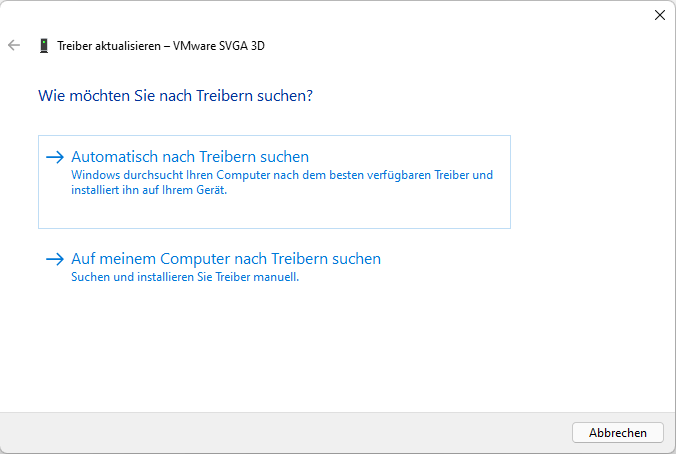
Task: Click the blank area right of the automatic option box
Action: coord(590,180)
